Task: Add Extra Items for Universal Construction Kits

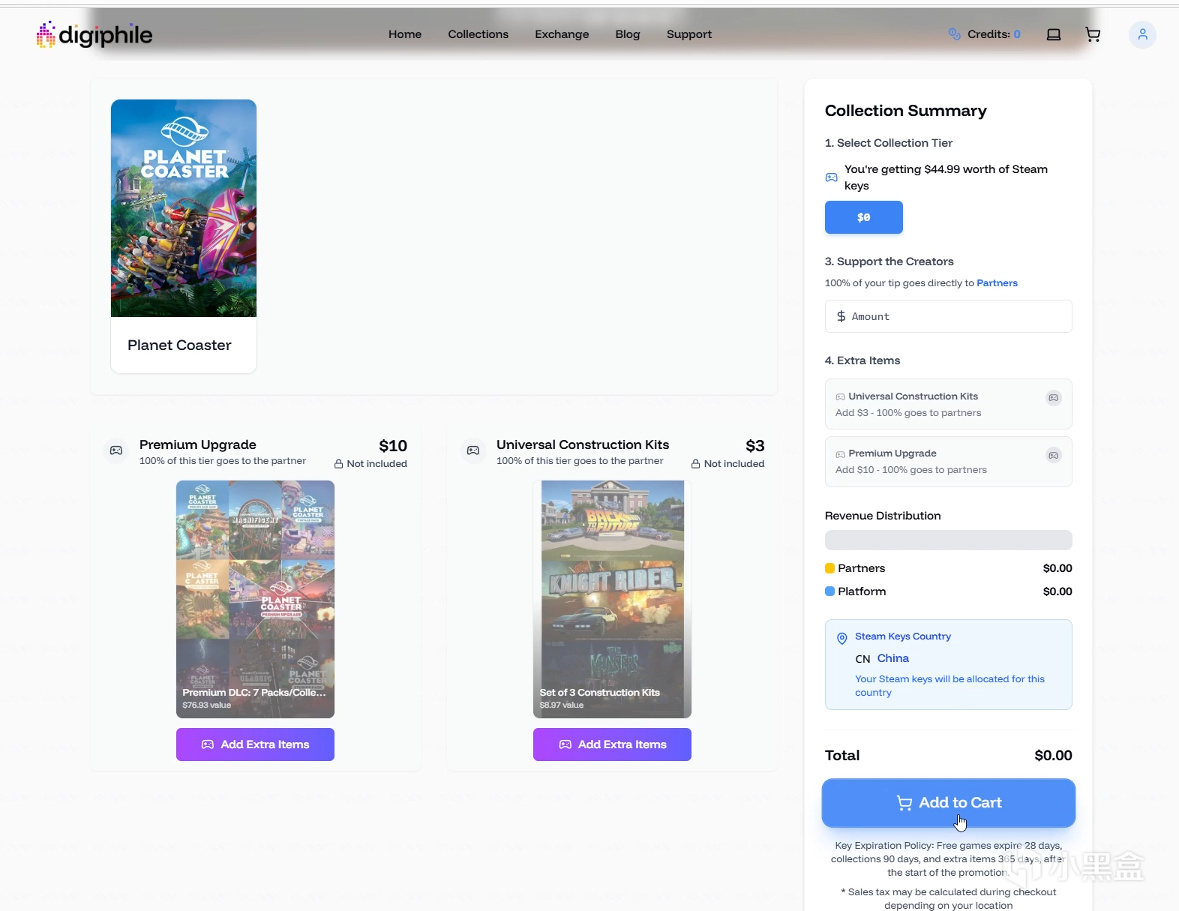Action: 612,744
